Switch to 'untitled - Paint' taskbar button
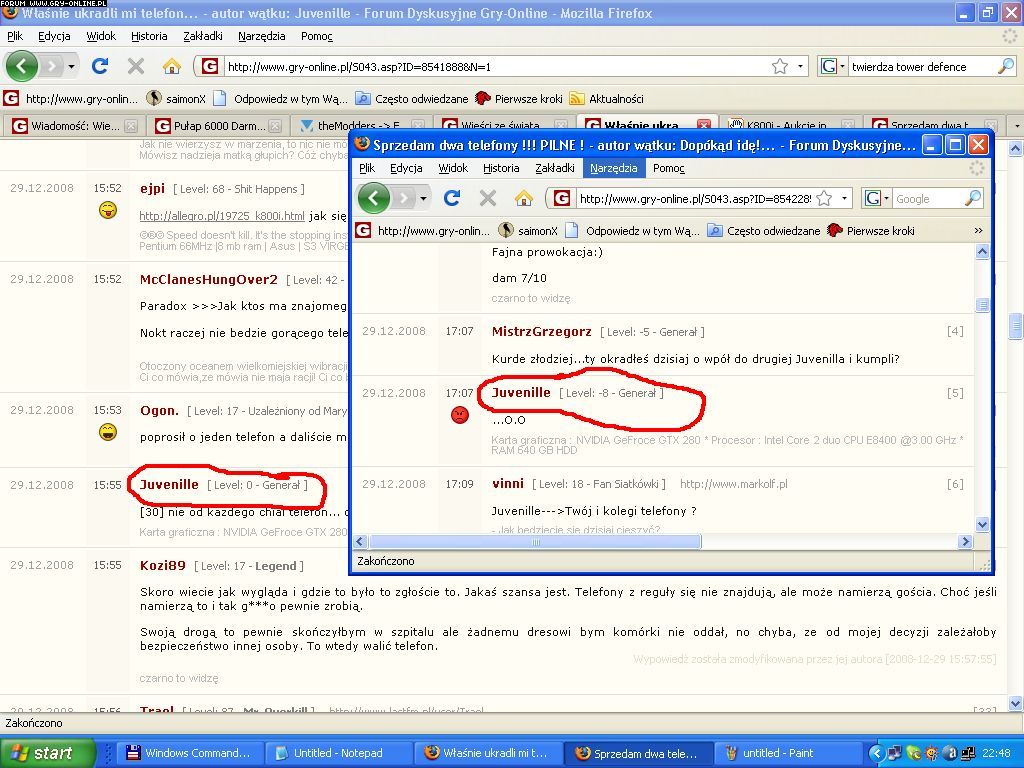This screenshot has width=1024, height=768. tap(788, 753)
